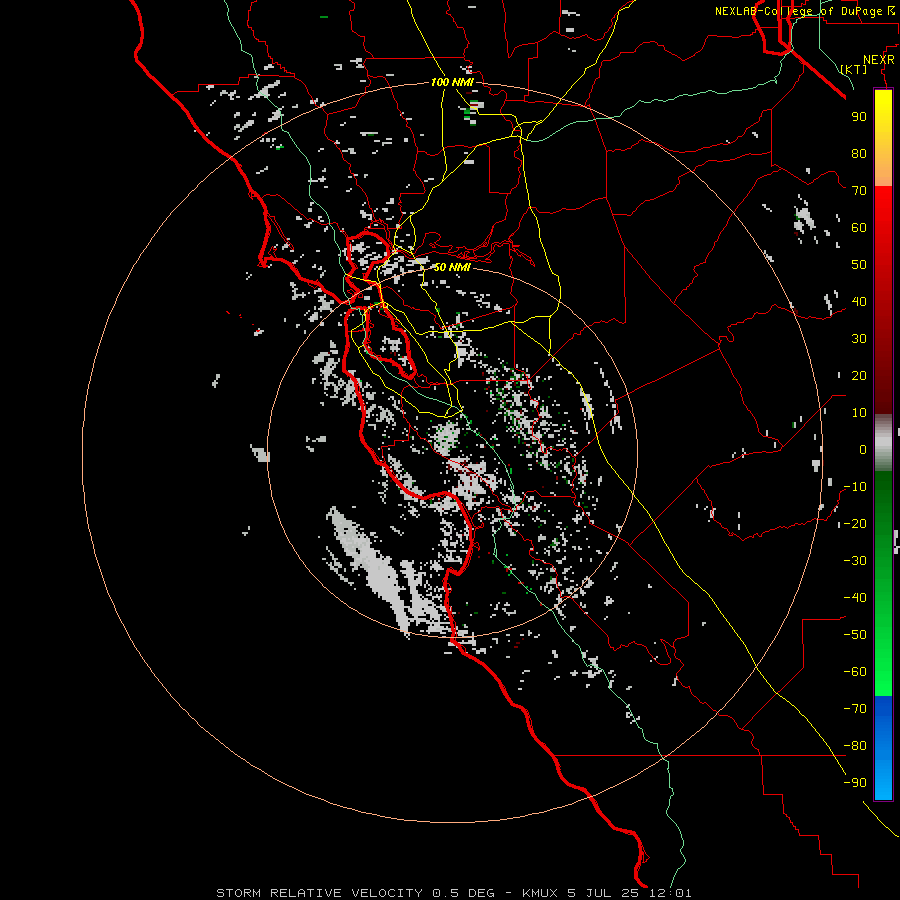Click the [KT] units label above color bar

pyautogui.click(x=854, y=69)
